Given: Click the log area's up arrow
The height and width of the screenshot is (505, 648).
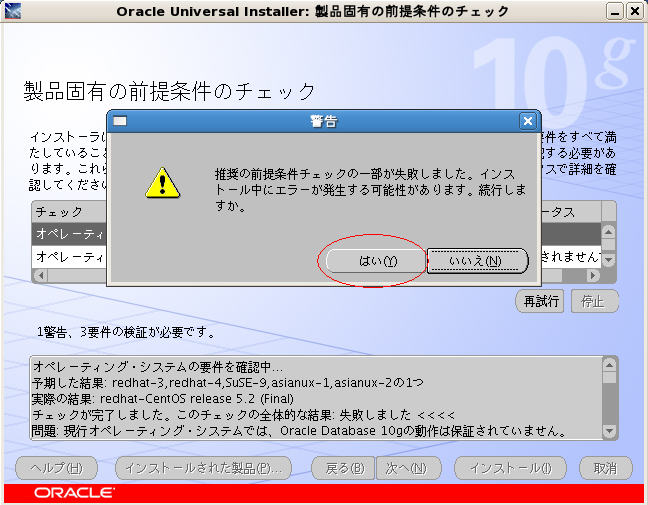Looking at the screenshot, I should coord(610,365).
